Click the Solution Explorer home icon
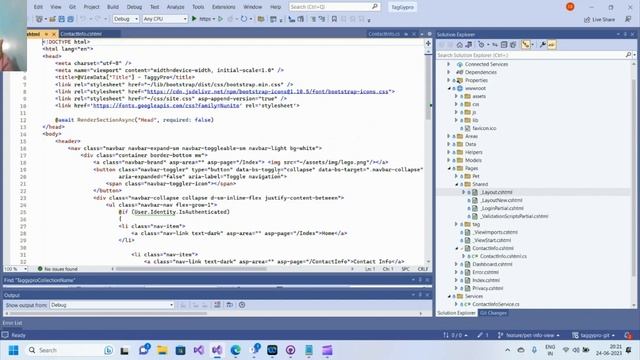This screenshot has height=360, width=640. (x=460, y=45)
